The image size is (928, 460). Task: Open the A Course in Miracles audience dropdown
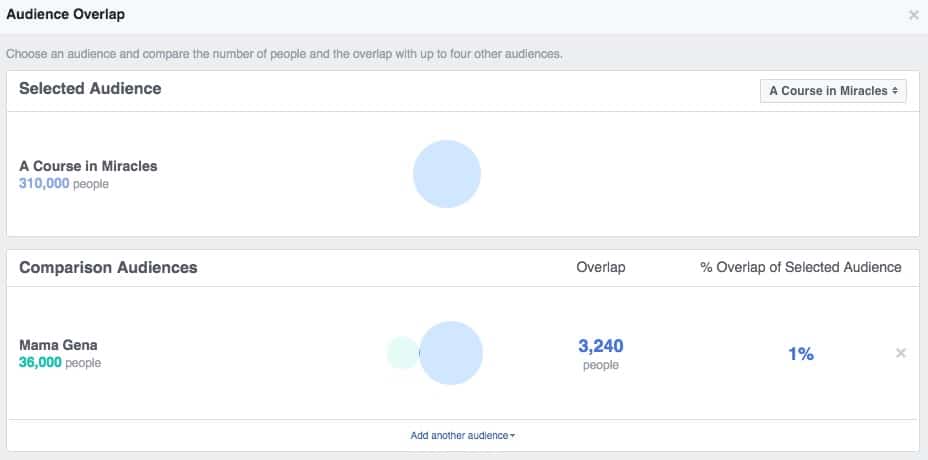tap(833, 91)
